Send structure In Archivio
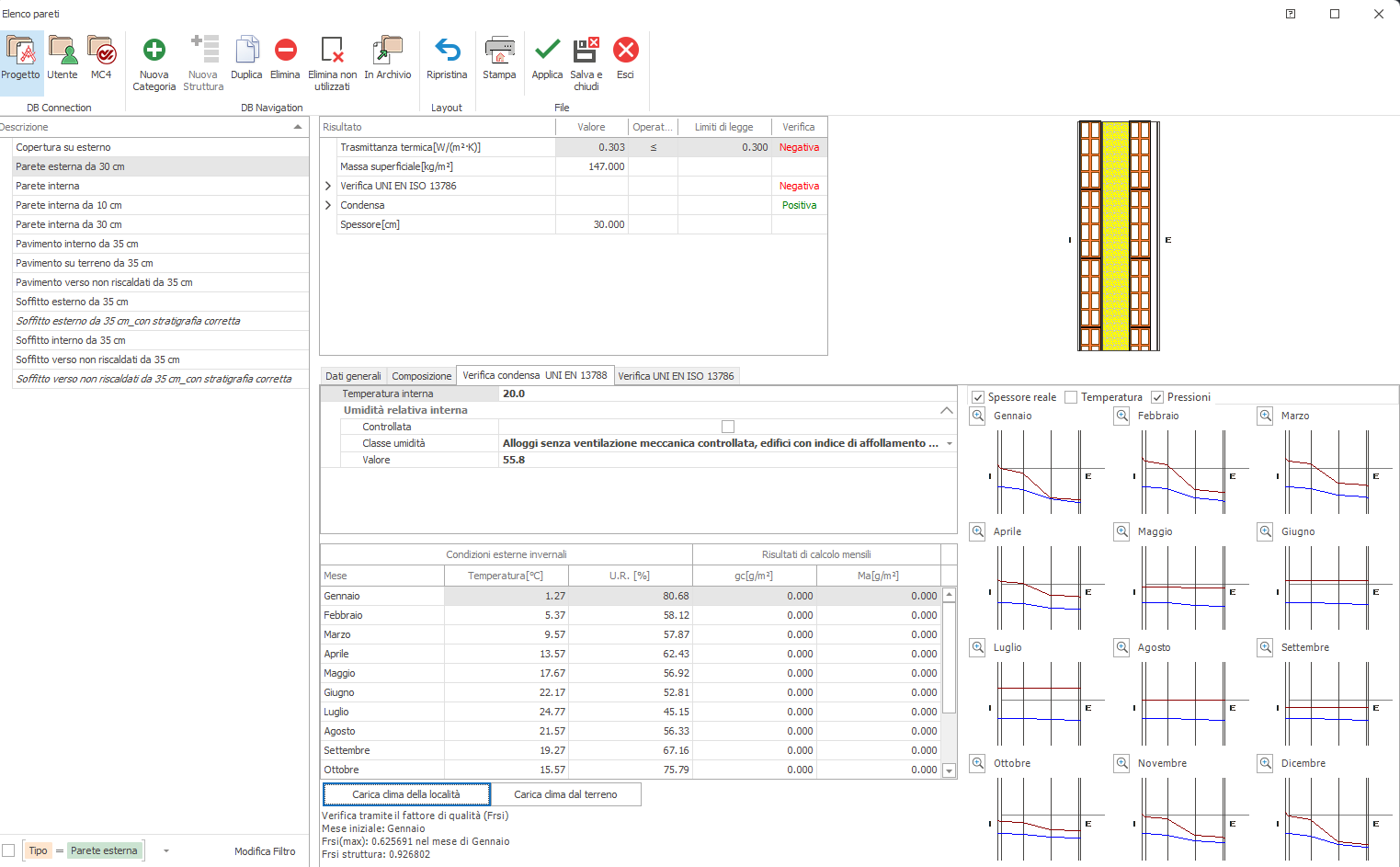 (x=387, y=51)
